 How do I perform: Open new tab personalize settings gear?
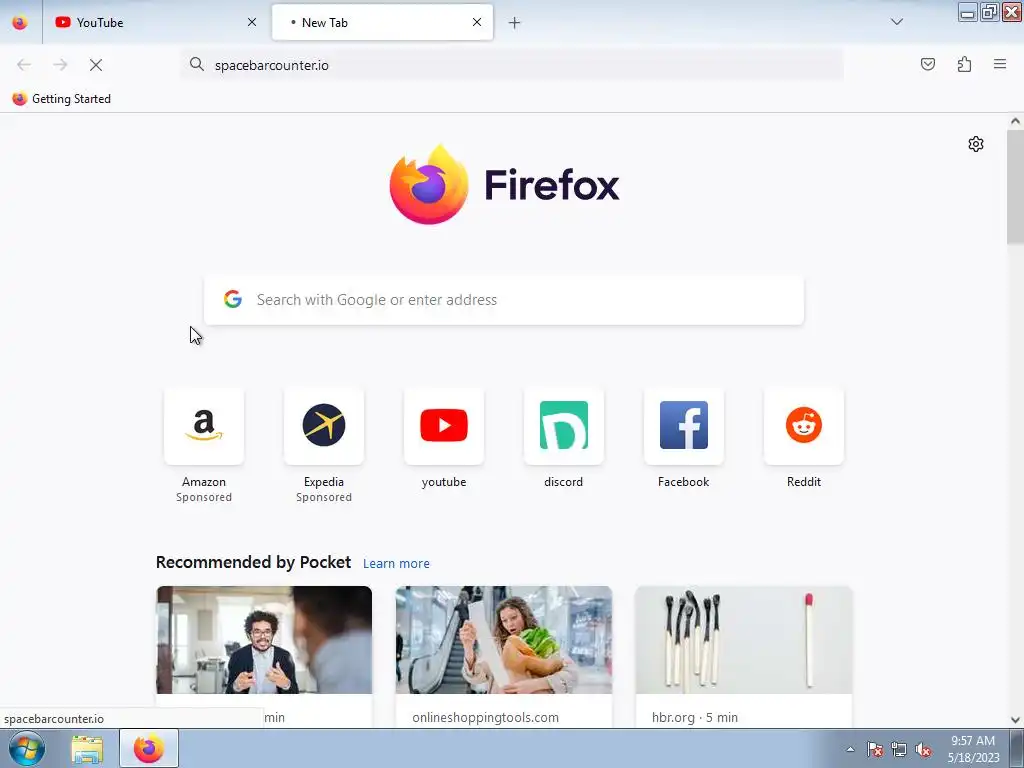[976, 144]
